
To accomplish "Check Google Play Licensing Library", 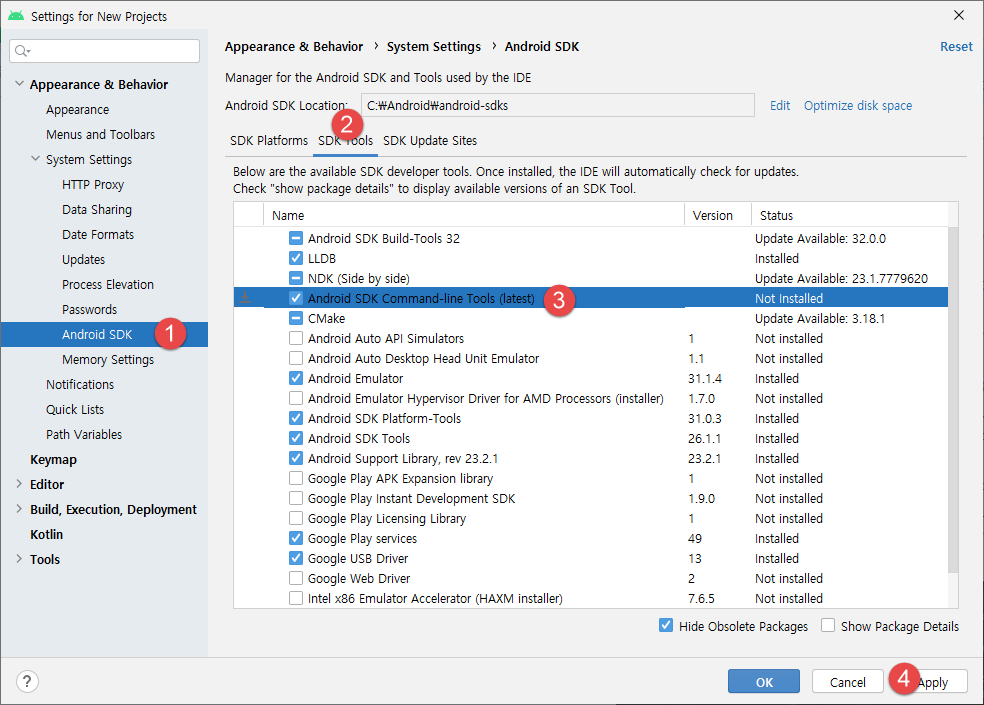I will click(296, 519).
